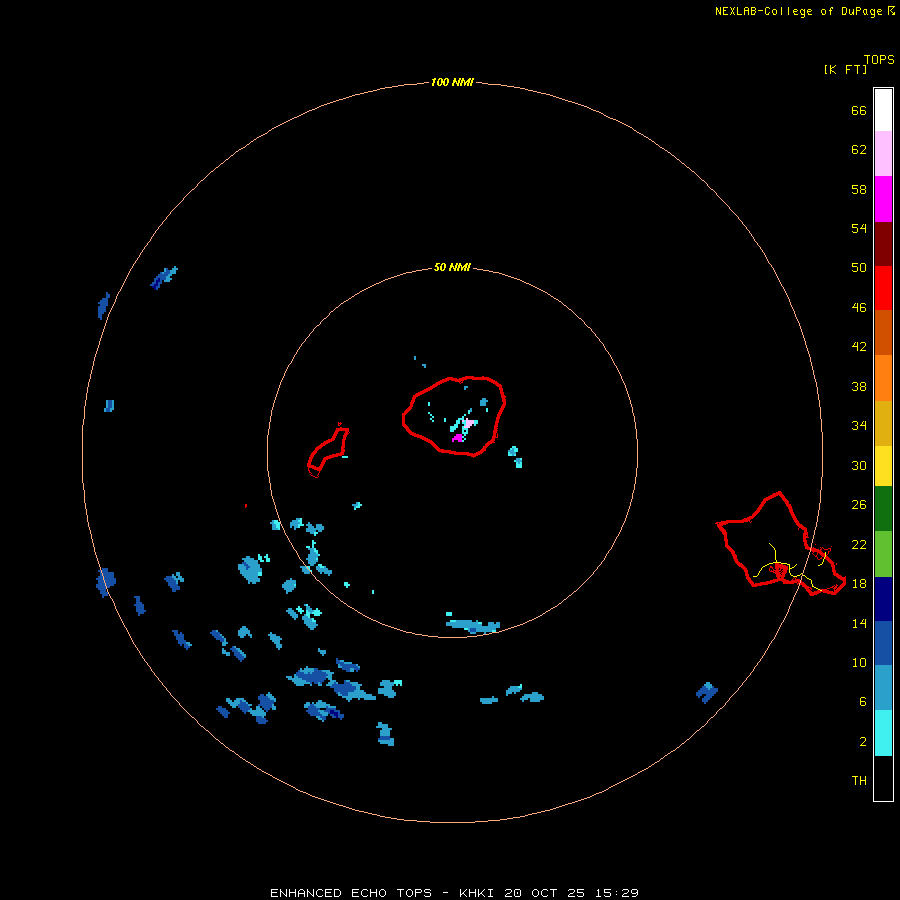The image size is (900, 900).
Task: Click the bright red swatch between 50 and 46
Action: pyautogui.click(x=883, y=288)
